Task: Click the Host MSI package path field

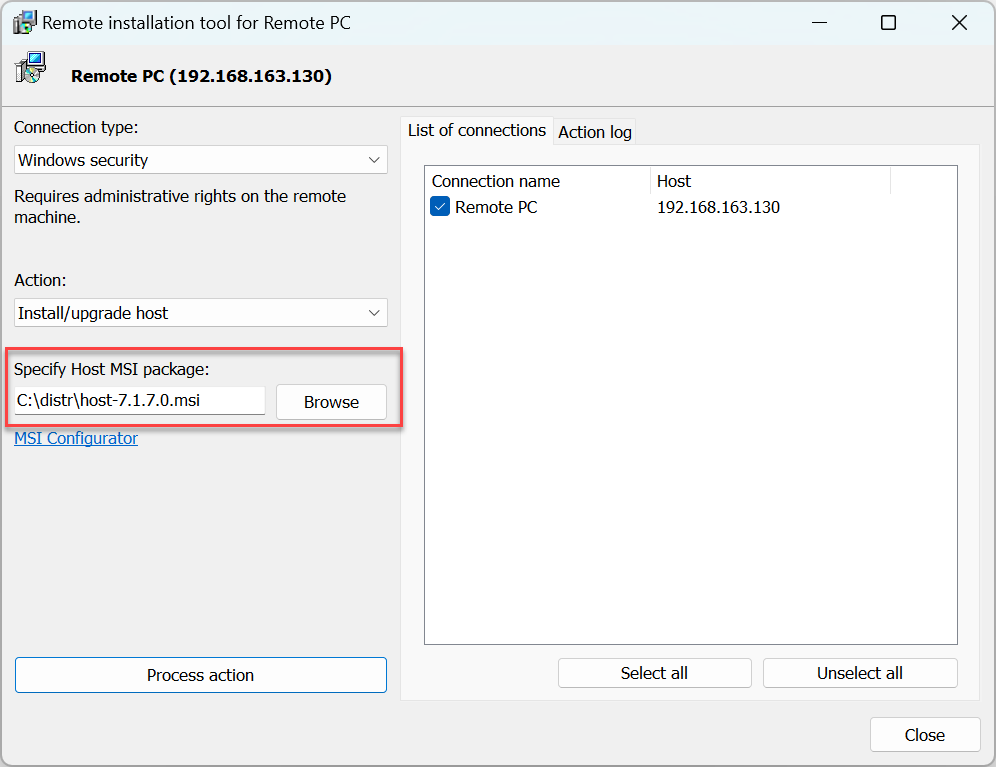Action: tap(140, 401)
